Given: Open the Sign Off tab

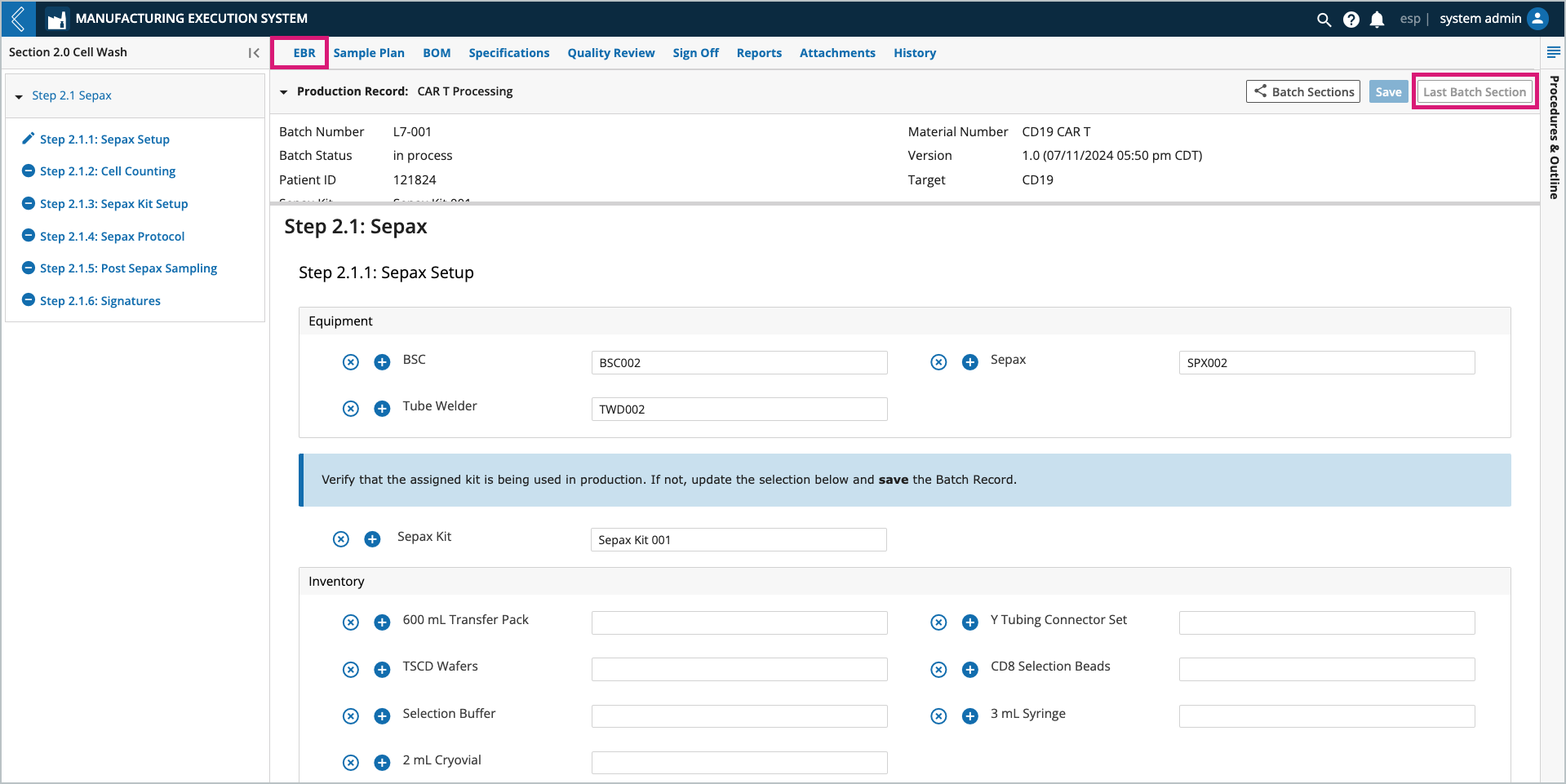Looking at the screenshot, I should coord(696,53).
